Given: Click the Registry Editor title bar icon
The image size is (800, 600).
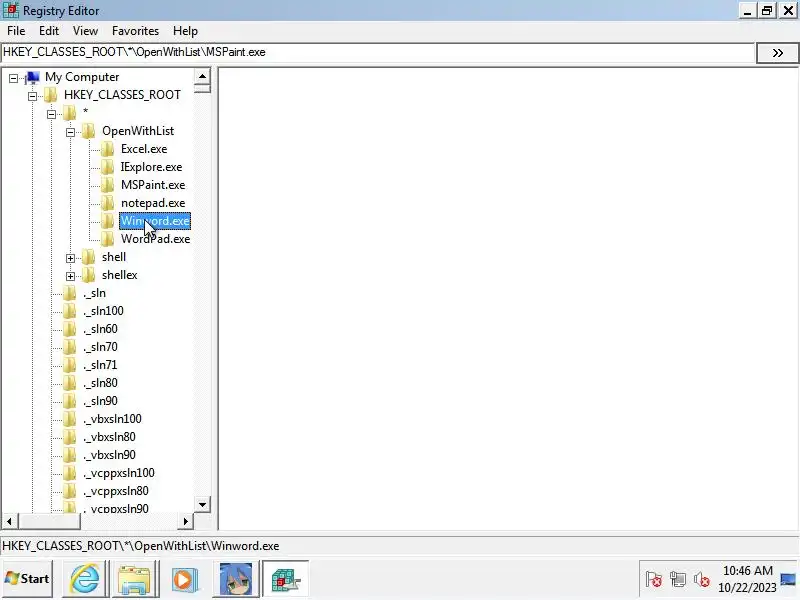Looking at the screenshot, I should point(10,10).
